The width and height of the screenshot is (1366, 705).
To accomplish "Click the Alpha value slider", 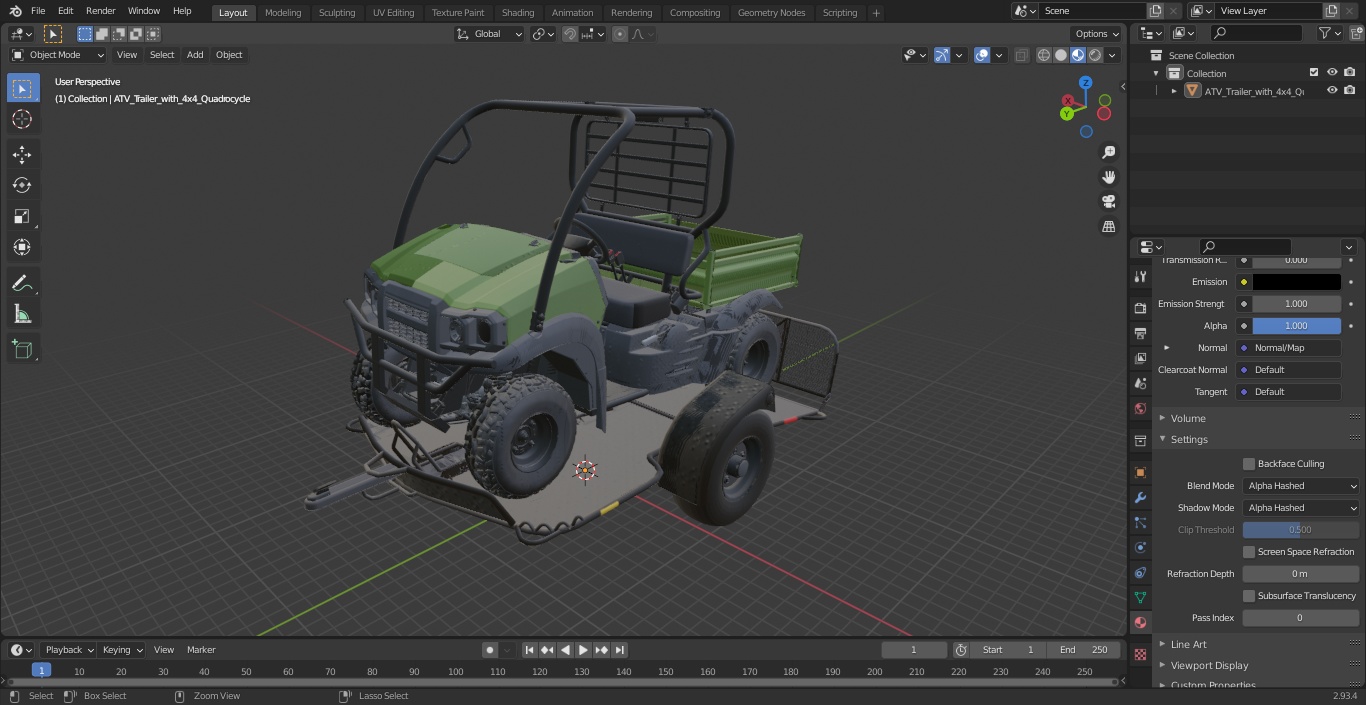I will click(x=1296, y=326).
